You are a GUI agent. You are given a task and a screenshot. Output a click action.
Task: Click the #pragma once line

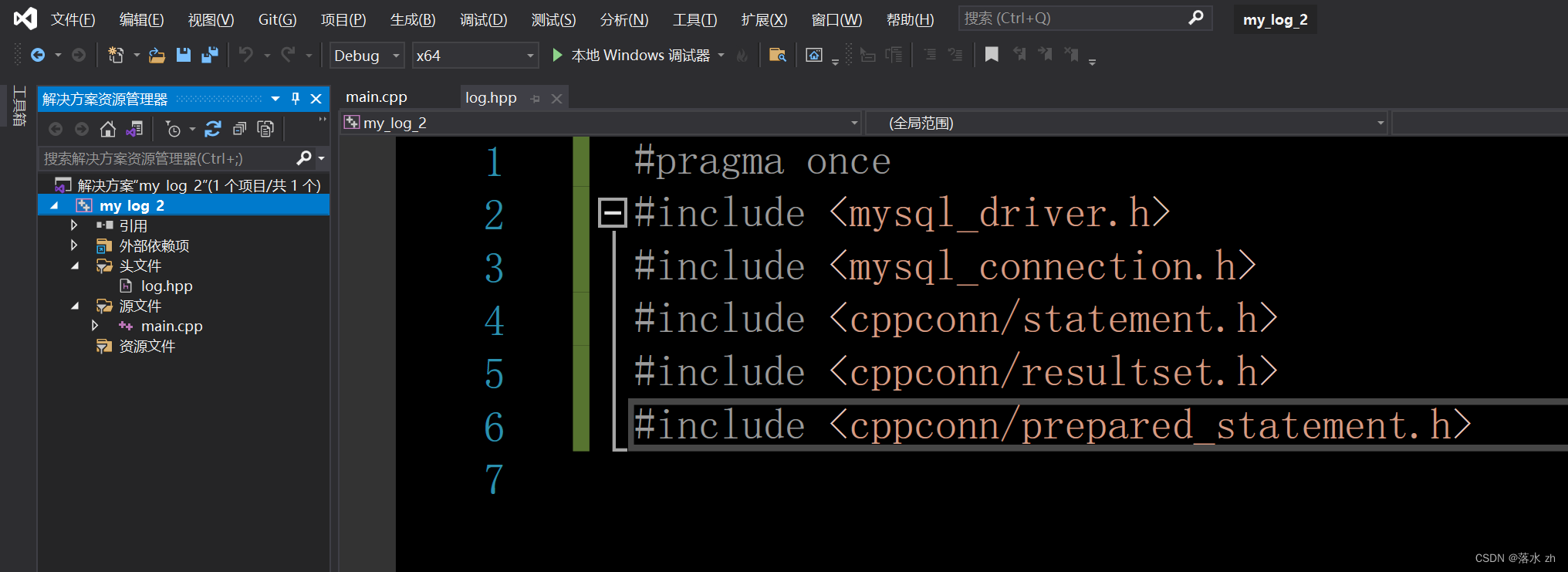[762, 161]
